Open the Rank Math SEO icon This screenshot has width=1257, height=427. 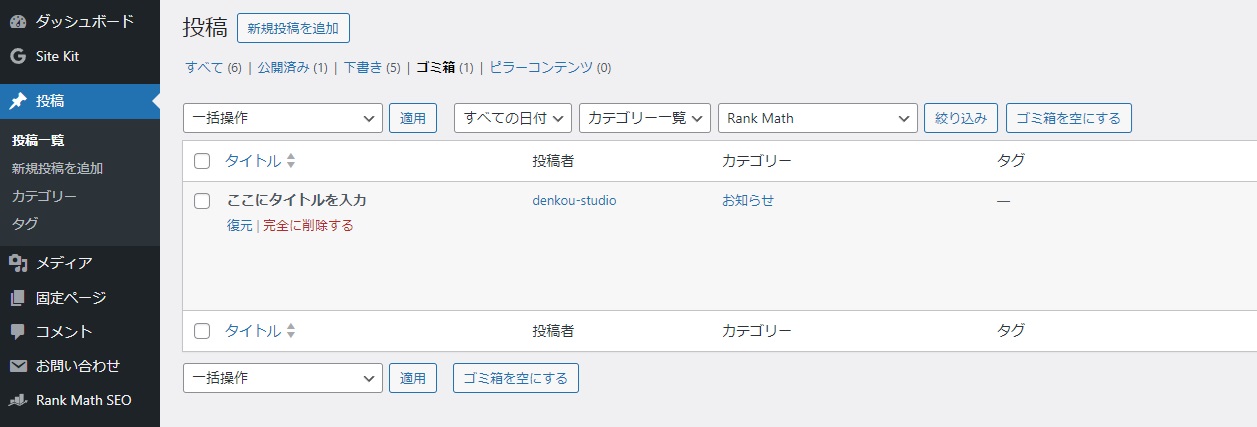tap(17, 401)
